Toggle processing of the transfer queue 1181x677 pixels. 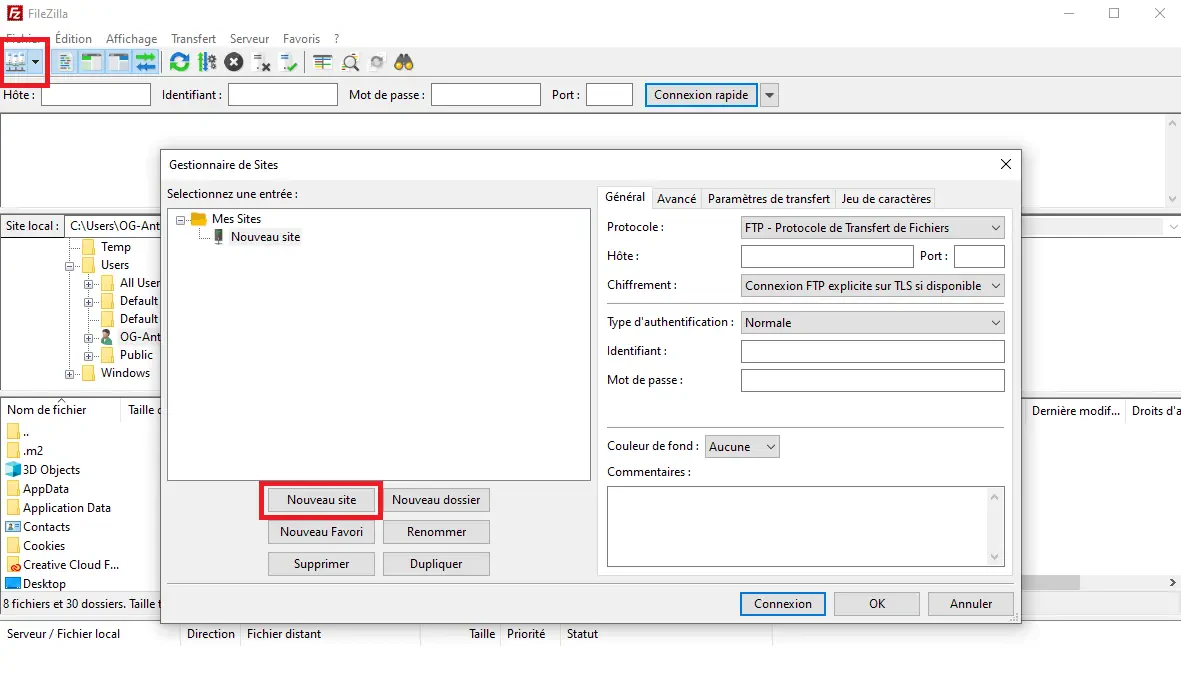(x=207, y=62)
